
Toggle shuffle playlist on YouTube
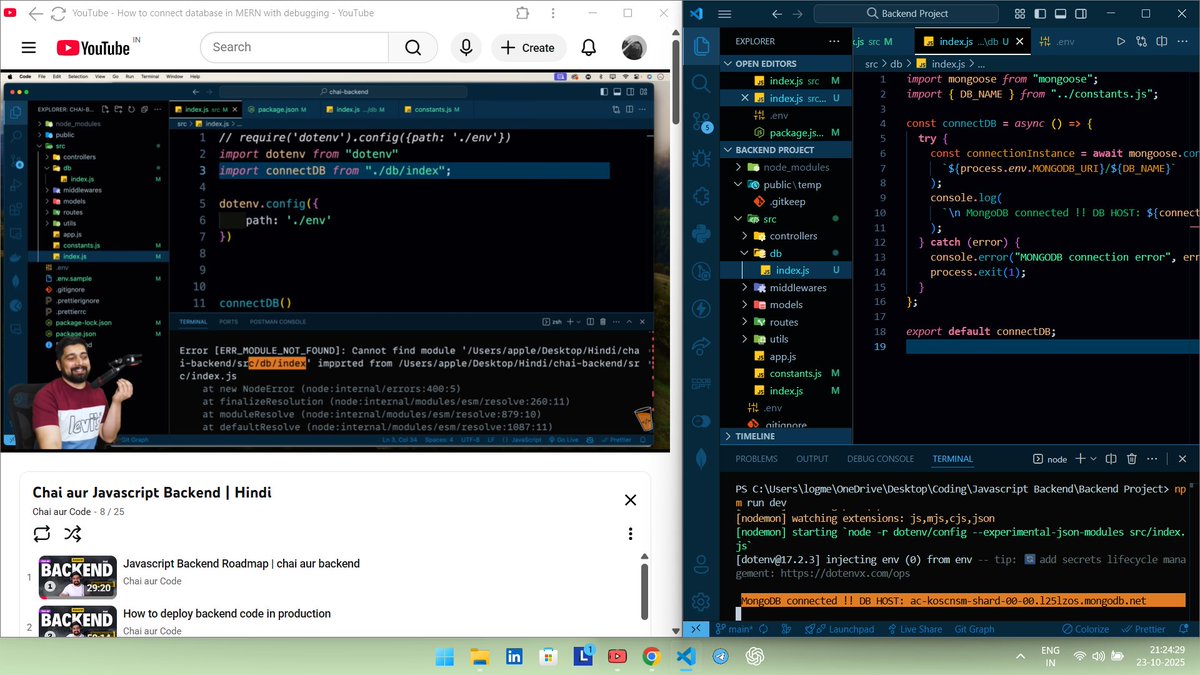pos(73,534)
